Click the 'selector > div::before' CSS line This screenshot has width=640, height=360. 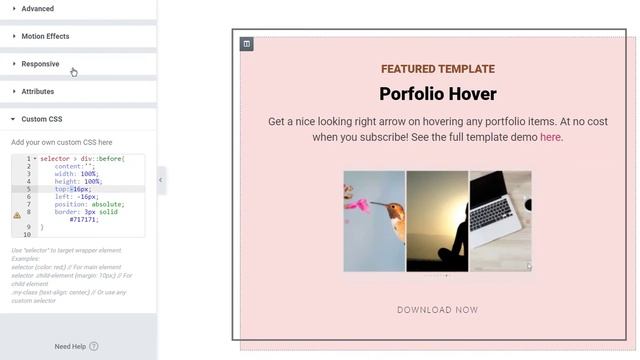[82, 158]
